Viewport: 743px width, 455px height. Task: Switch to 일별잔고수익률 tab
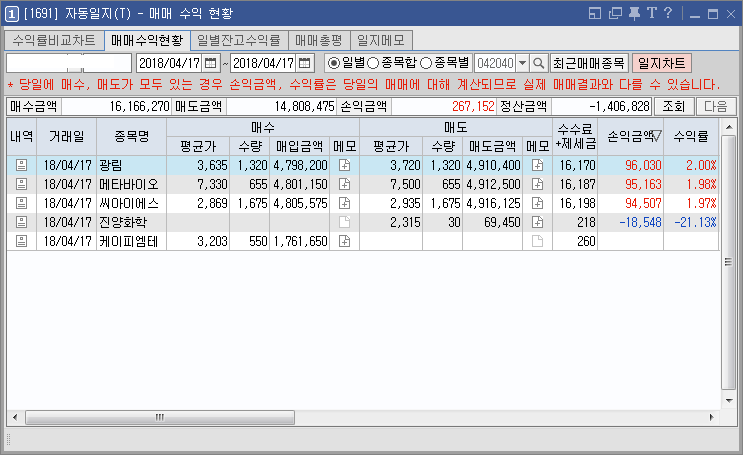(239, 41)
